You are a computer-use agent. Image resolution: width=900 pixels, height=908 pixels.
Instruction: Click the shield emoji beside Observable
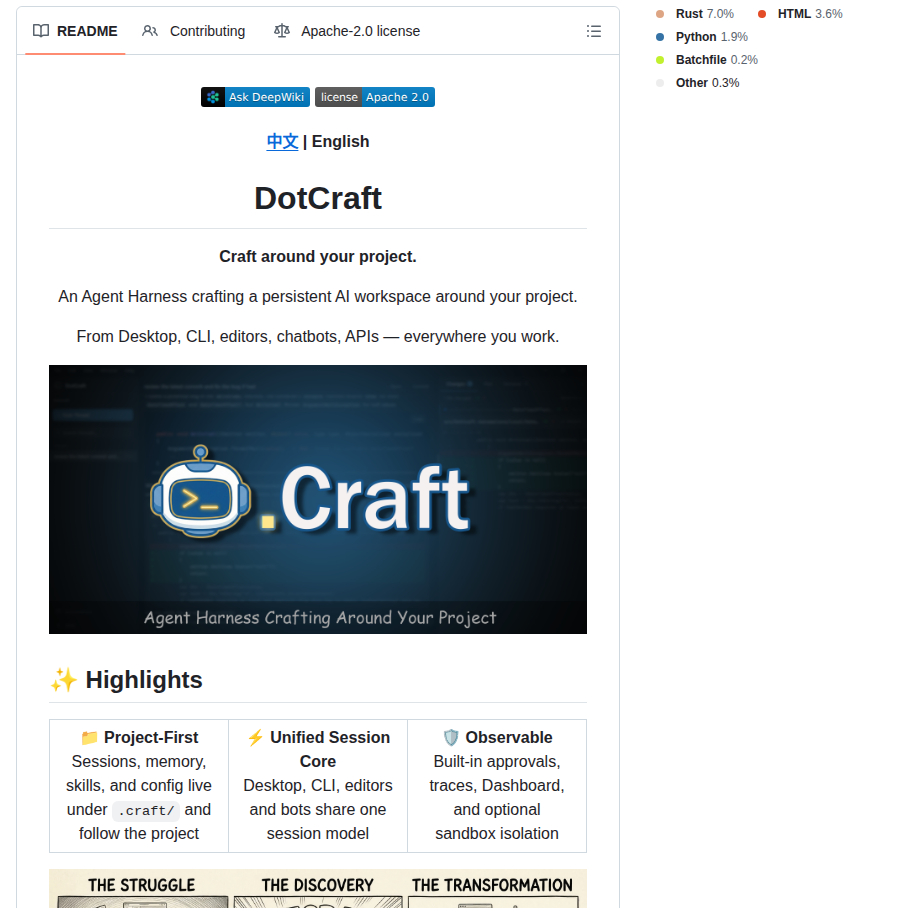click(451, 738)
